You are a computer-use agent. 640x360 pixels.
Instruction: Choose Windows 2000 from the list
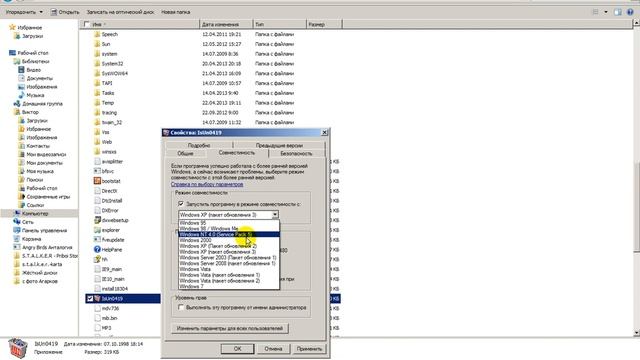point(229,240)
